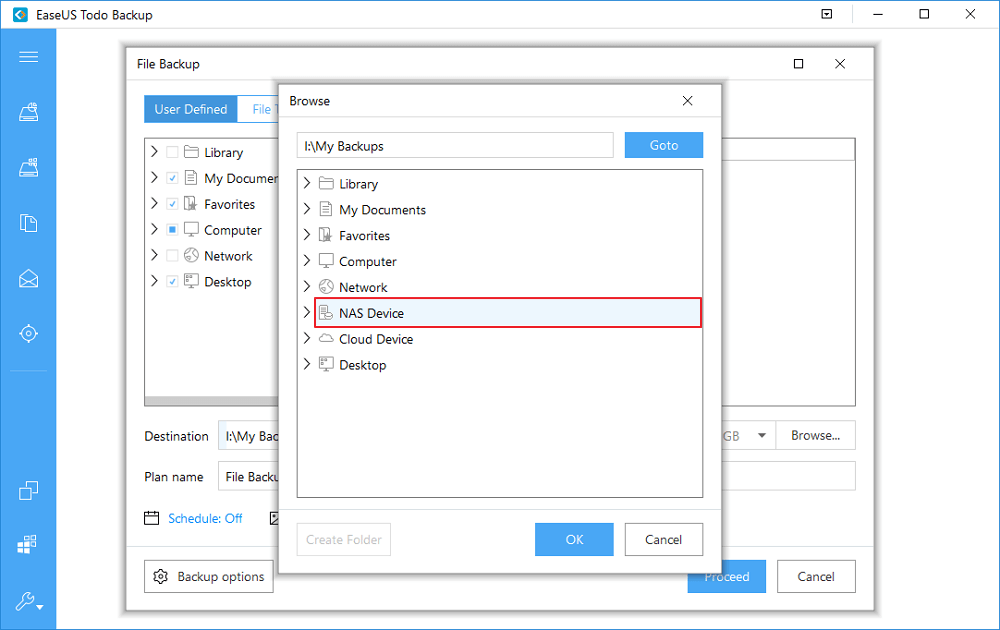Click the Goto button
Image resolution: width=1000 pixels, height=630 pixels.
click(663, 145)
